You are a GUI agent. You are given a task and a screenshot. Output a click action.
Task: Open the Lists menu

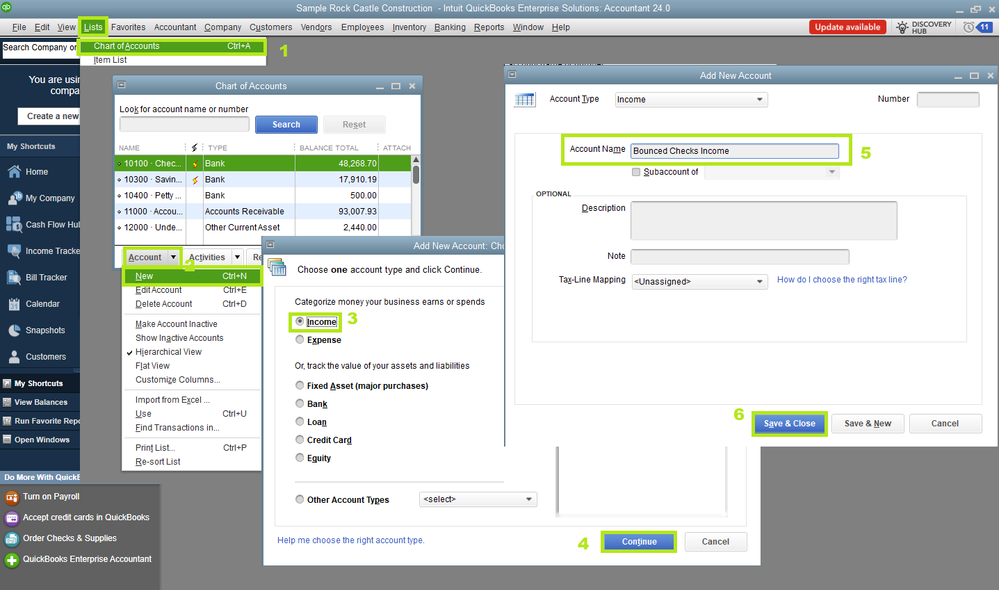[x=93, y=27]
